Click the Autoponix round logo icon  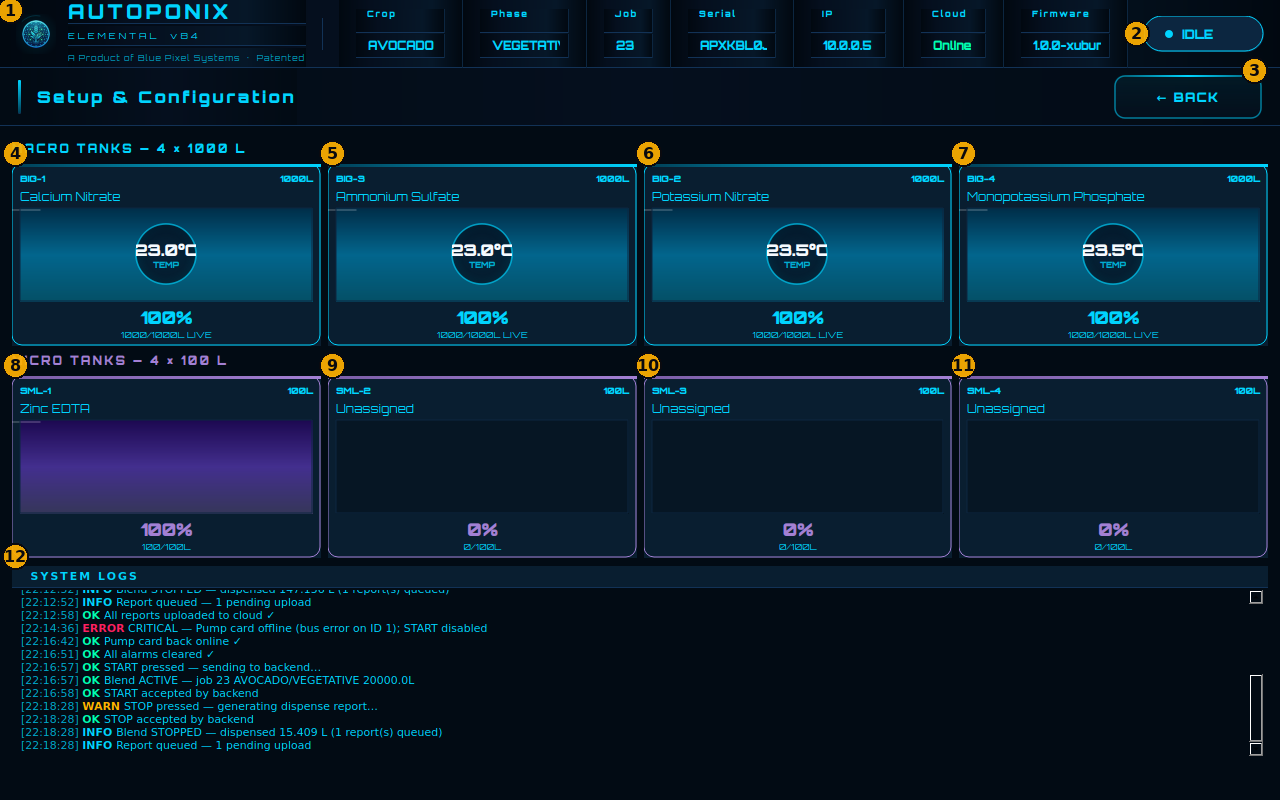coord(36,34)
